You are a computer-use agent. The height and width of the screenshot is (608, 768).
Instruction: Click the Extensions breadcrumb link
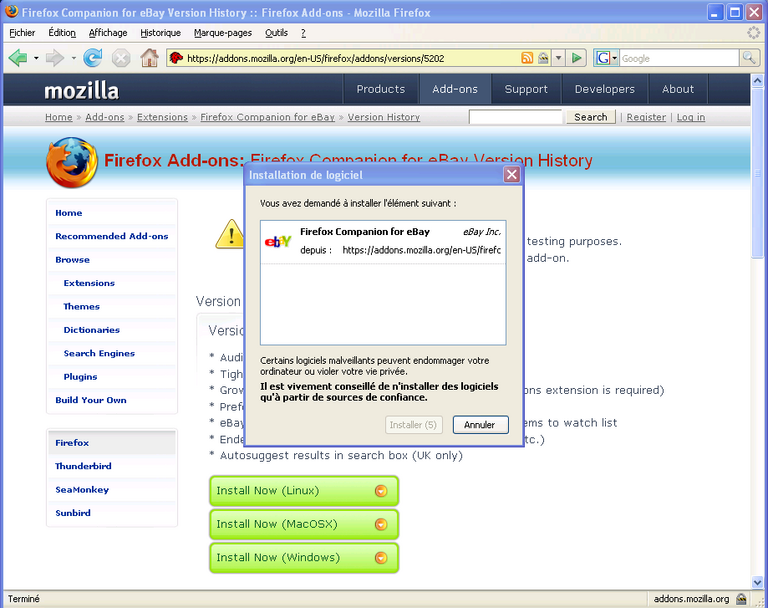point(162,117)
